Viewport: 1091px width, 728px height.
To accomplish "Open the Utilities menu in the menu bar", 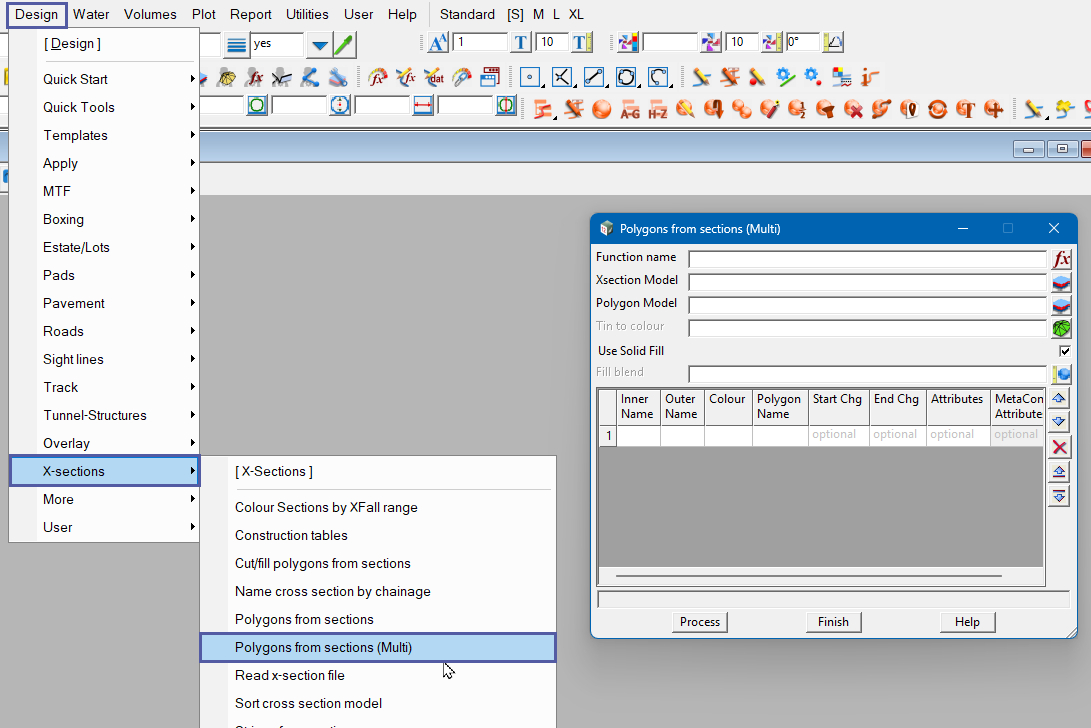I will (x=307, y=14).
